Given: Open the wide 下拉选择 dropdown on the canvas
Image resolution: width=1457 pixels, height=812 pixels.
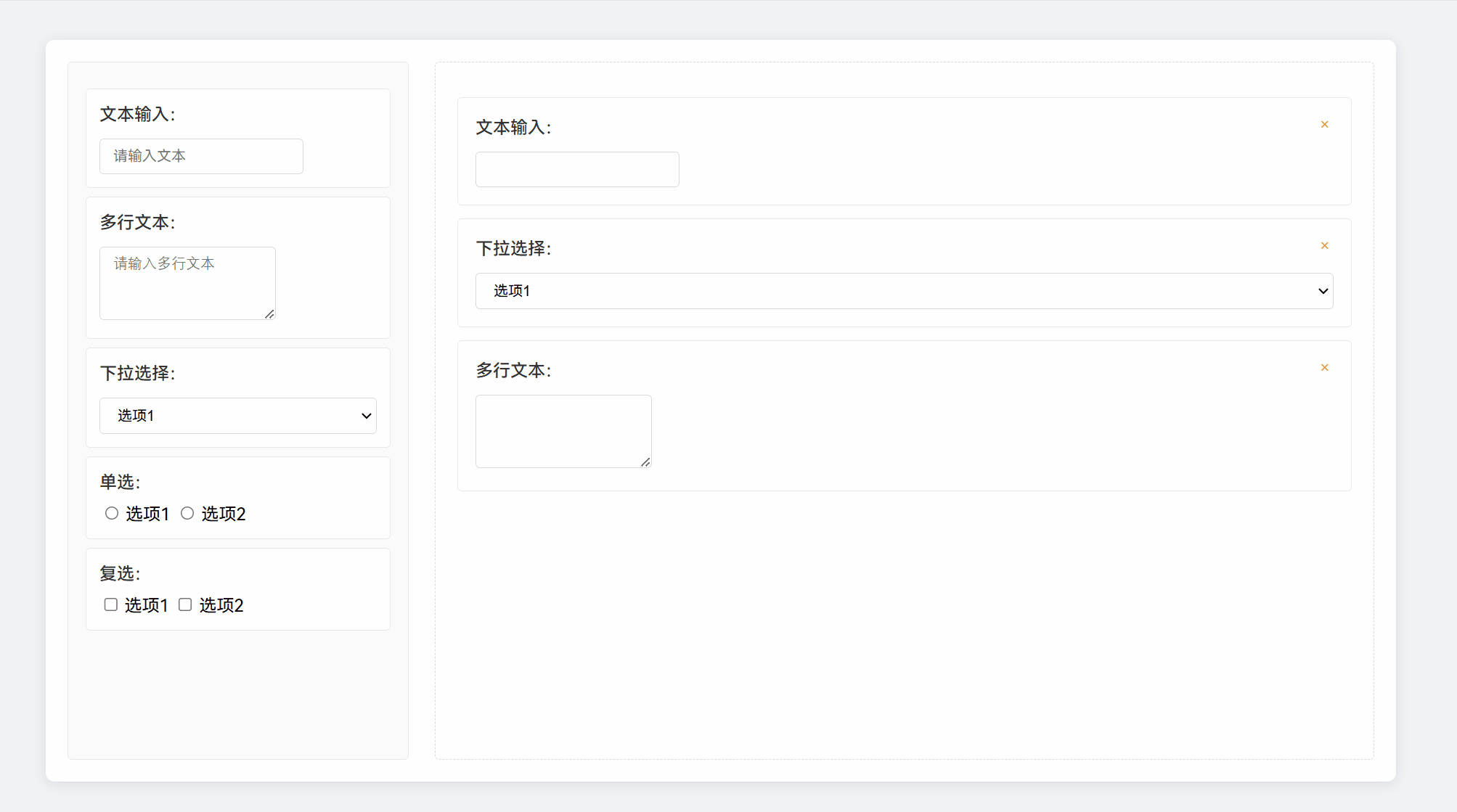Looking at the screenshot, I should (903, 290).
